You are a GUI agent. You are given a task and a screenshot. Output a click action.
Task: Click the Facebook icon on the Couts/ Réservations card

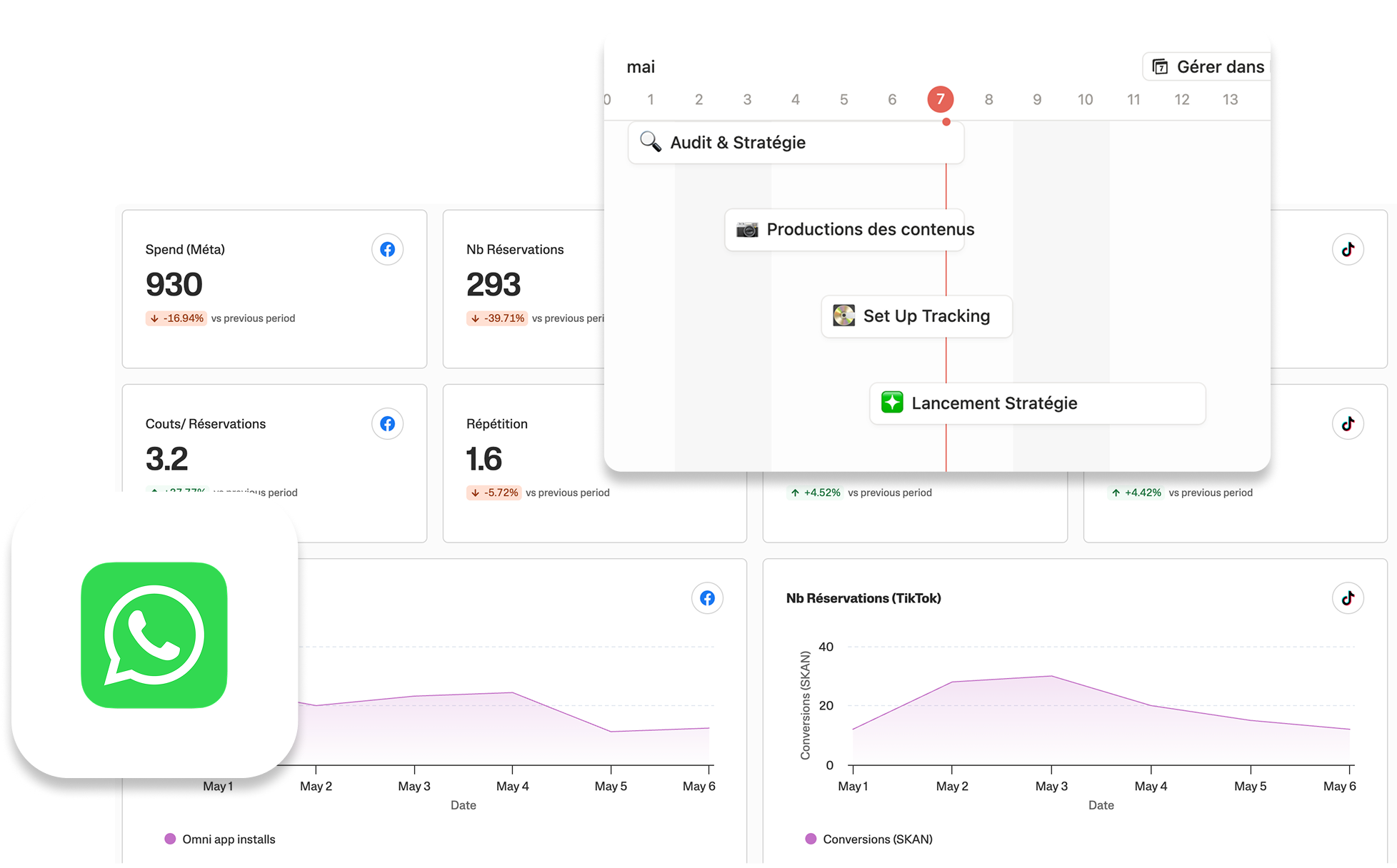tap(387, 424)
